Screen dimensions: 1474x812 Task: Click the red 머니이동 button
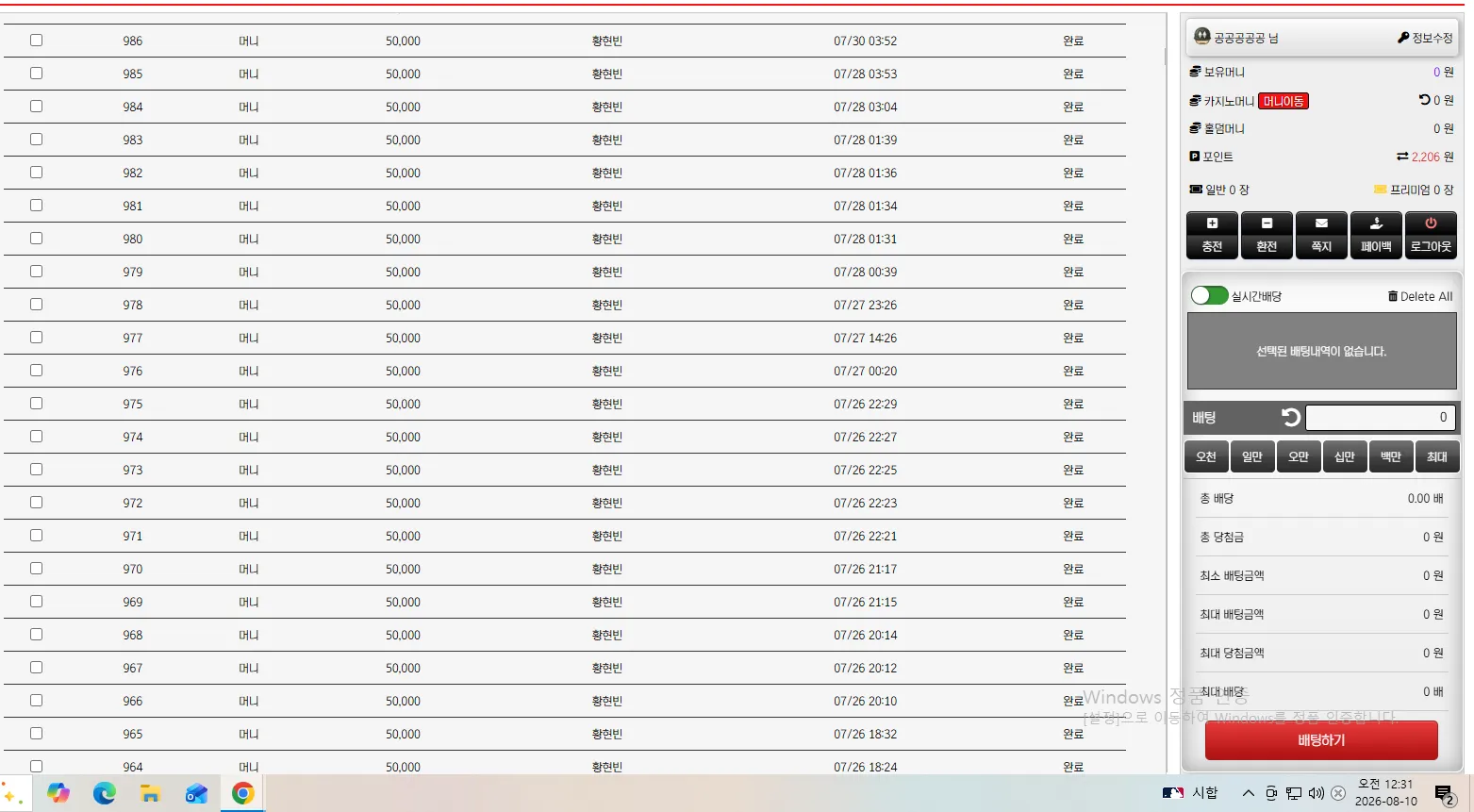pos(1284,101)
